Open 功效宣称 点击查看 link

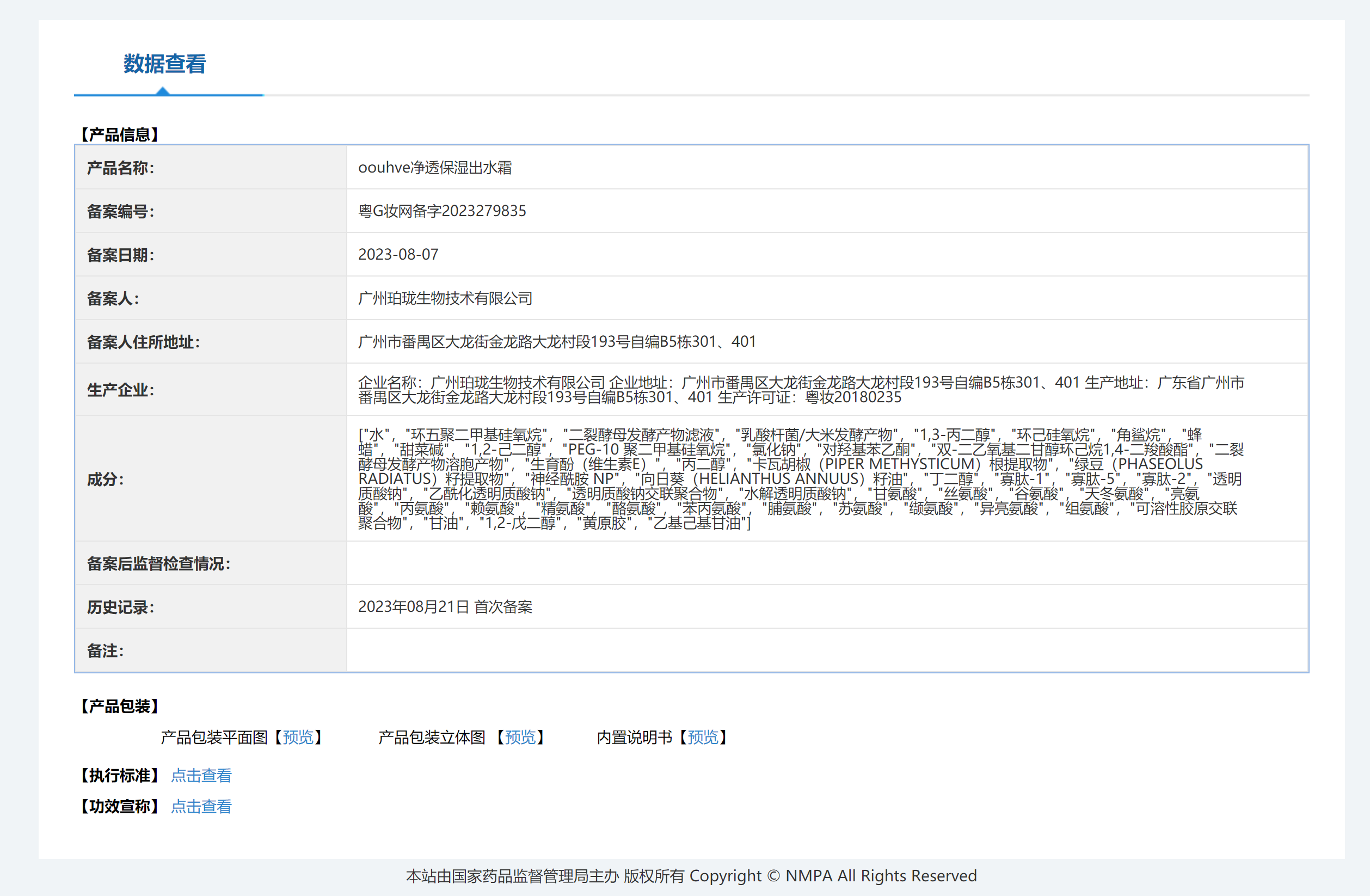(201, 806)
